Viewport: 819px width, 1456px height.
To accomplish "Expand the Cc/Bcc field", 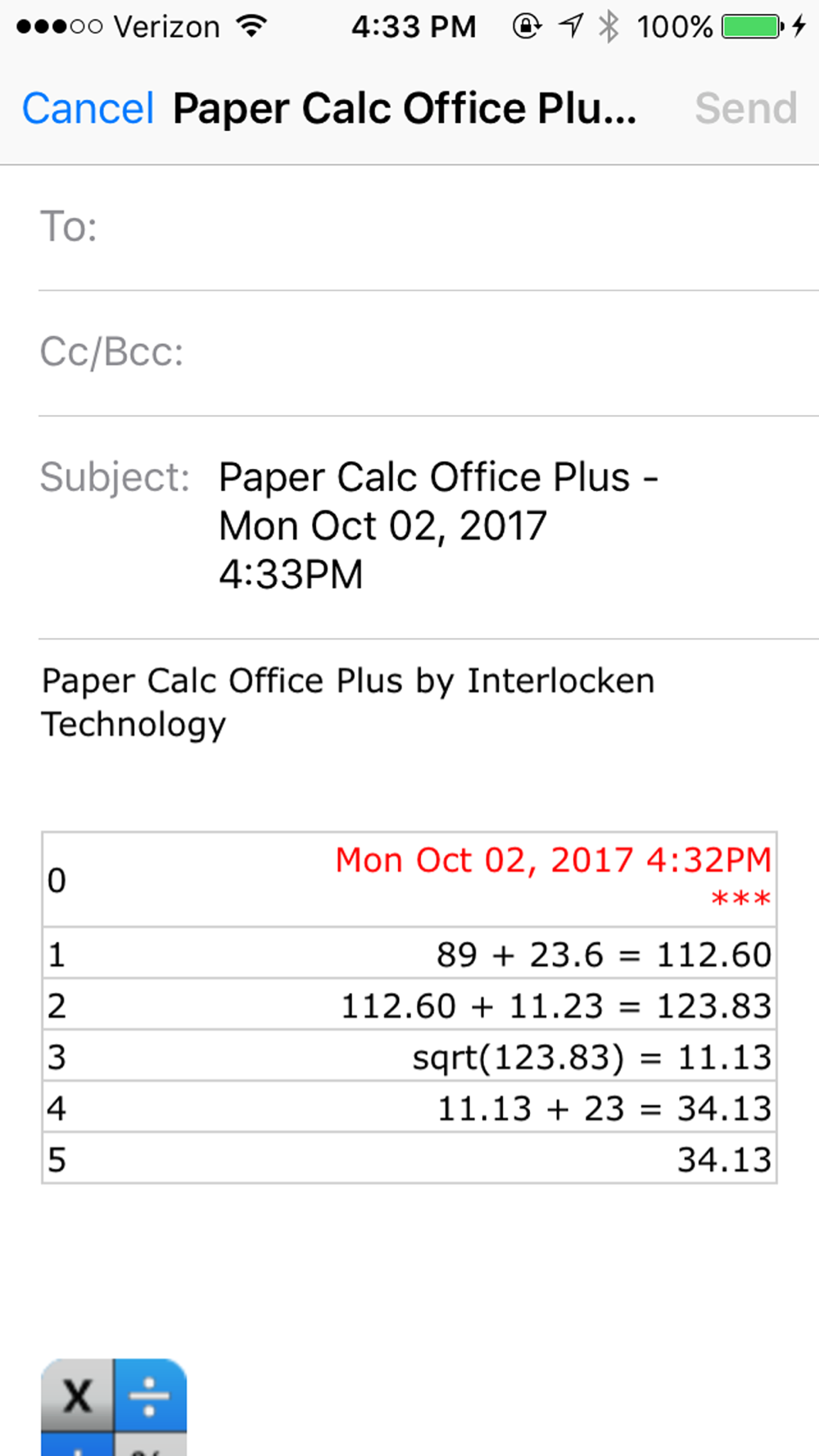I will 428,353.
